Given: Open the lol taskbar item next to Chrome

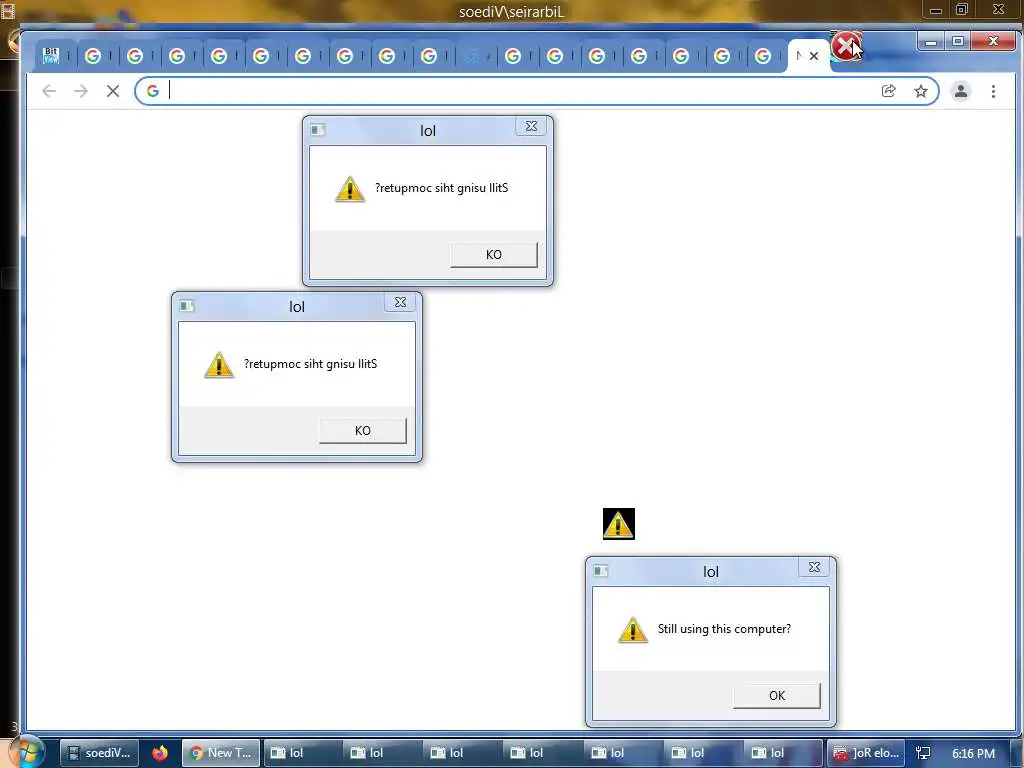Looking at the screenshot, I should pyautogui.click(x=304, y=753).
